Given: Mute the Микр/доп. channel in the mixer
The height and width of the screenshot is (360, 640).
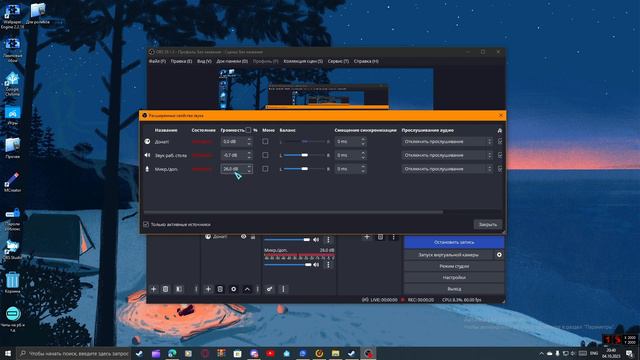Looking at the screenshot, I should pyautogui.click(x=316, y=265).
